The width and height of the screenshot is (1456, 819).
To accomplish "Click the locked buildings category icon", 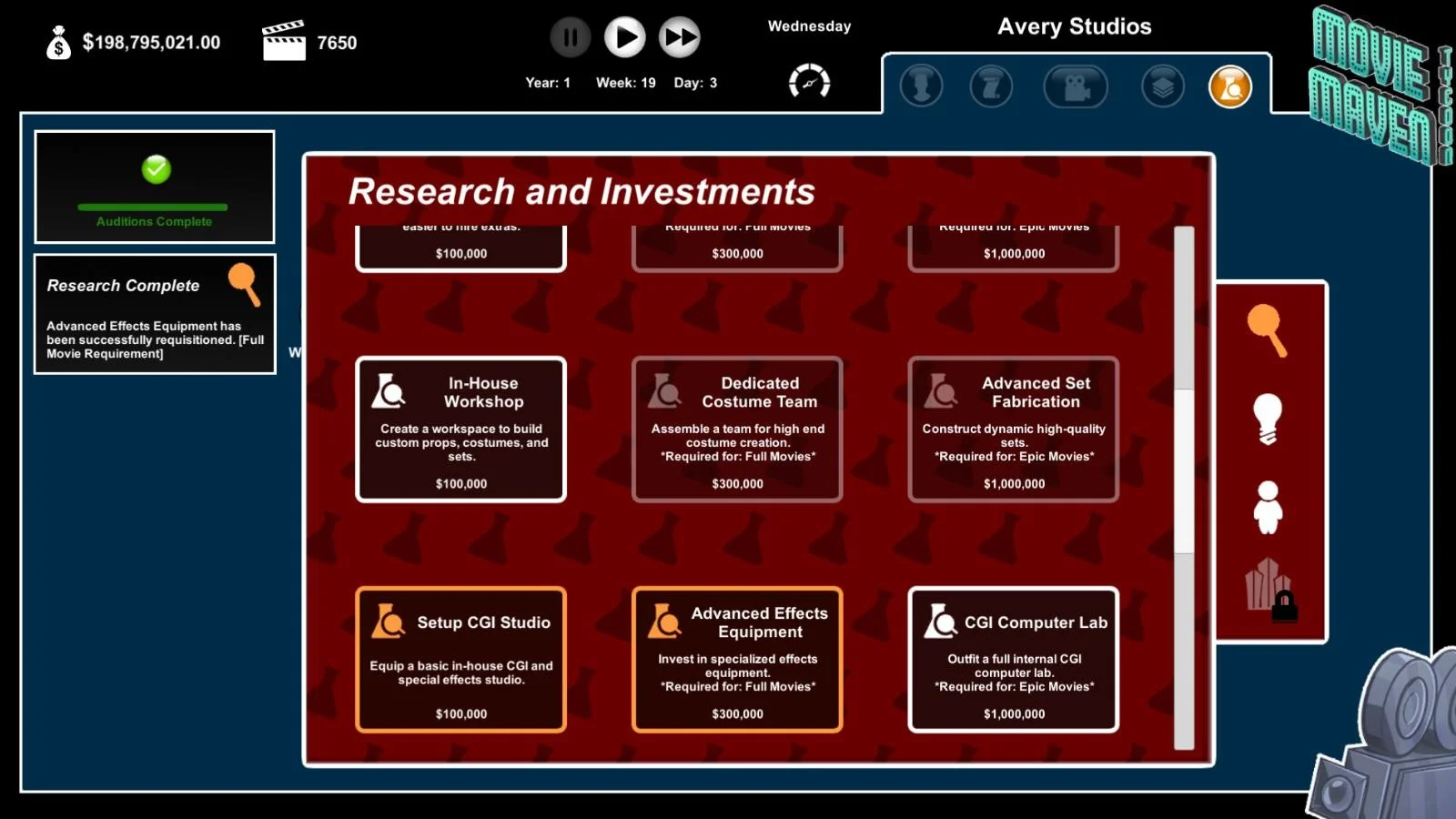I will point(1269,587).
